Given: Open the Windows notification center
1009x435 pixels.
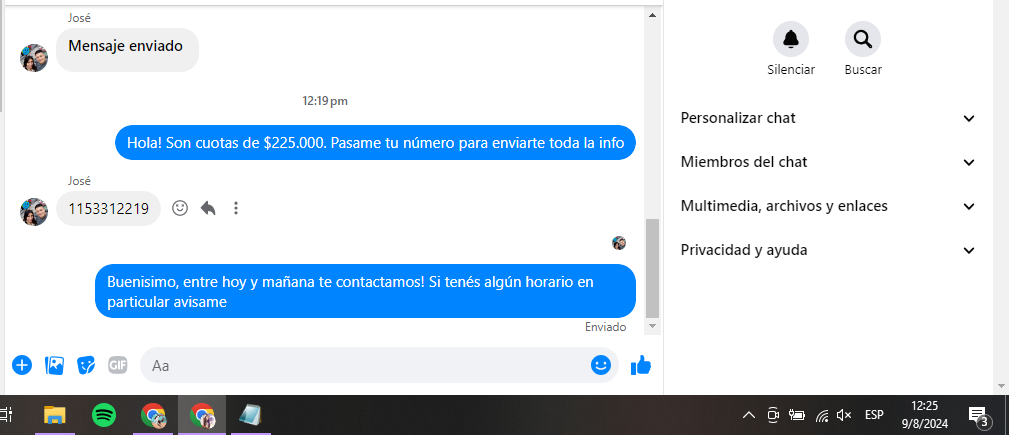Looking at the screenshot, I should point(979,415).
